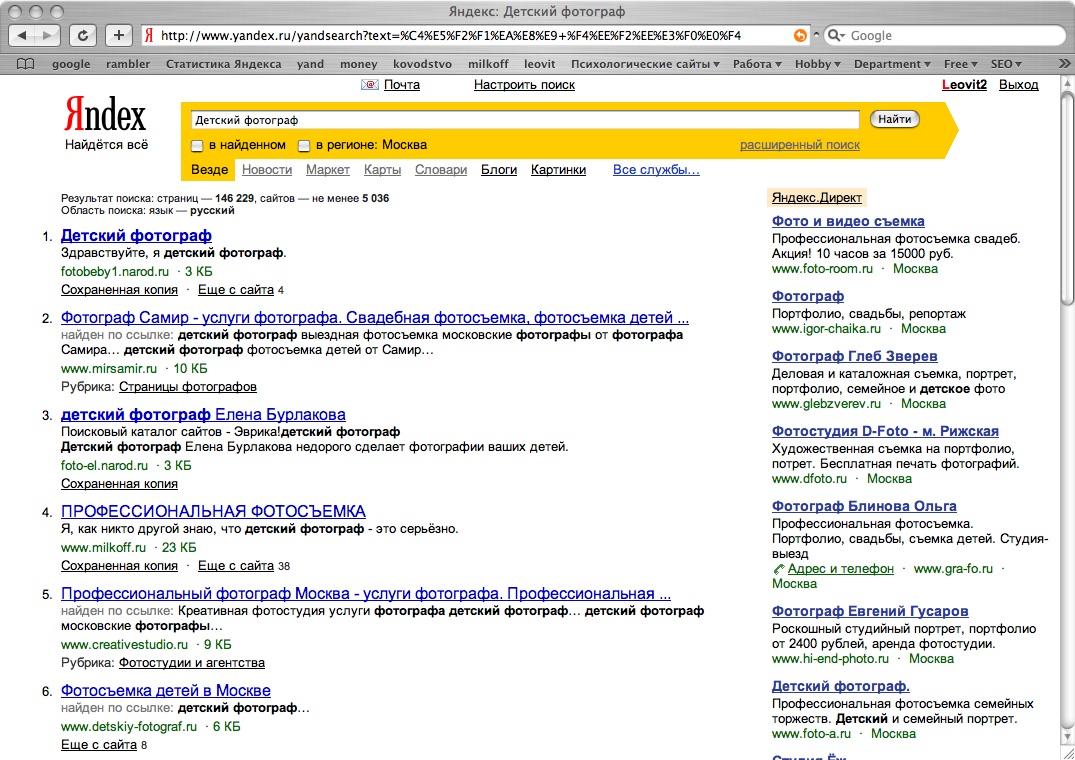
Task: Open the 'Фотограф Евгений Гусаров' ad
Action: 870,611
